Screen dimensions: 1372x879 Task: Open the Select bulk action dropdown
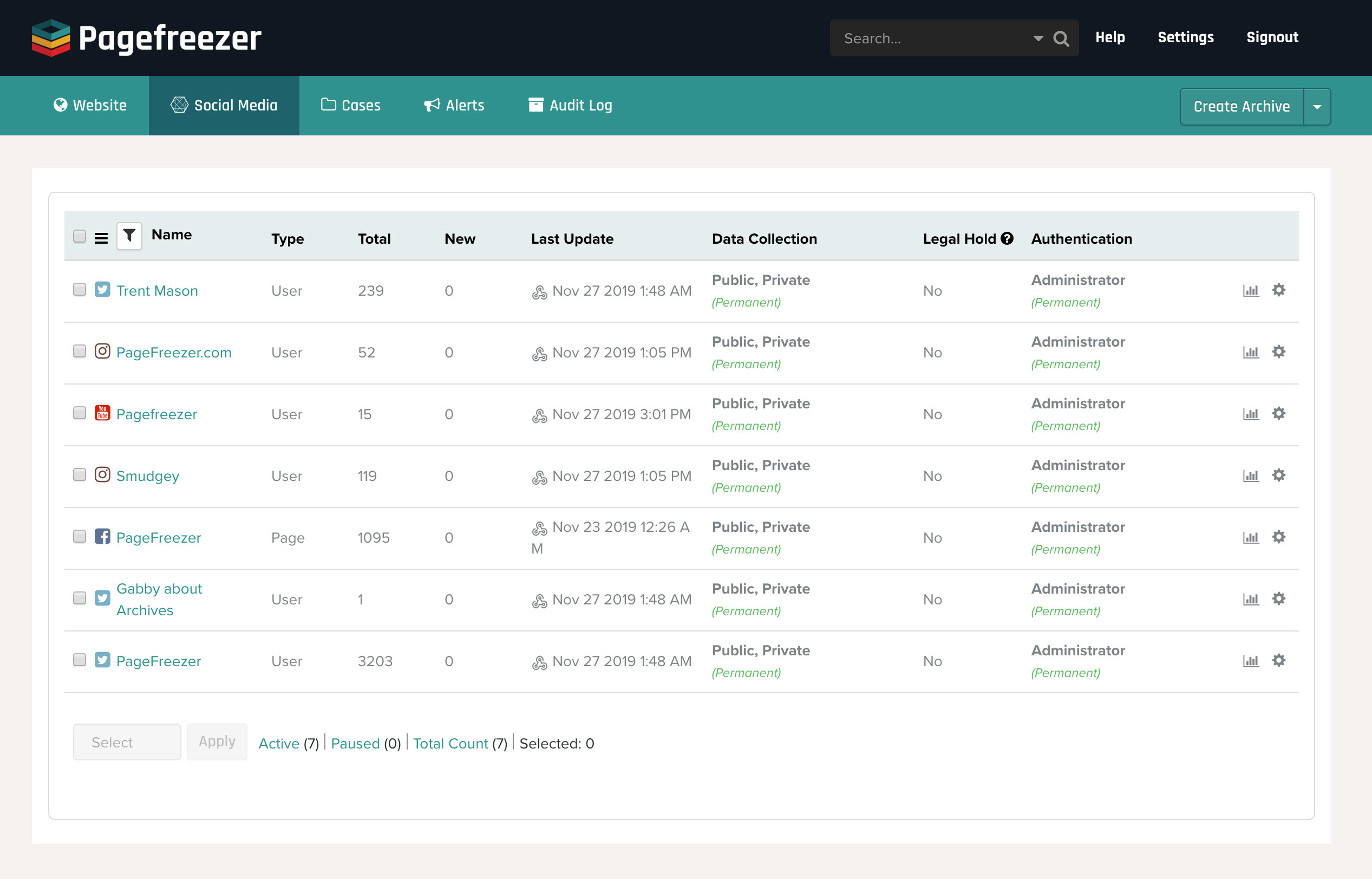pyautogui.click(x=127, y=742)
